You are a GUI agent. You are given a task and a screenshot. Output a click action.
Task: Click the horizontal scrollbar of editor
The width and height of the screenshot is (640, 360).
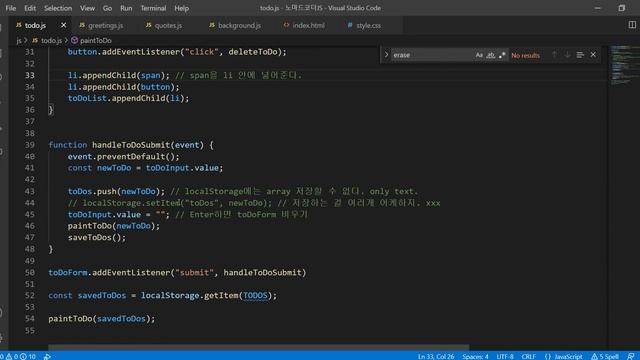(259, 347)
